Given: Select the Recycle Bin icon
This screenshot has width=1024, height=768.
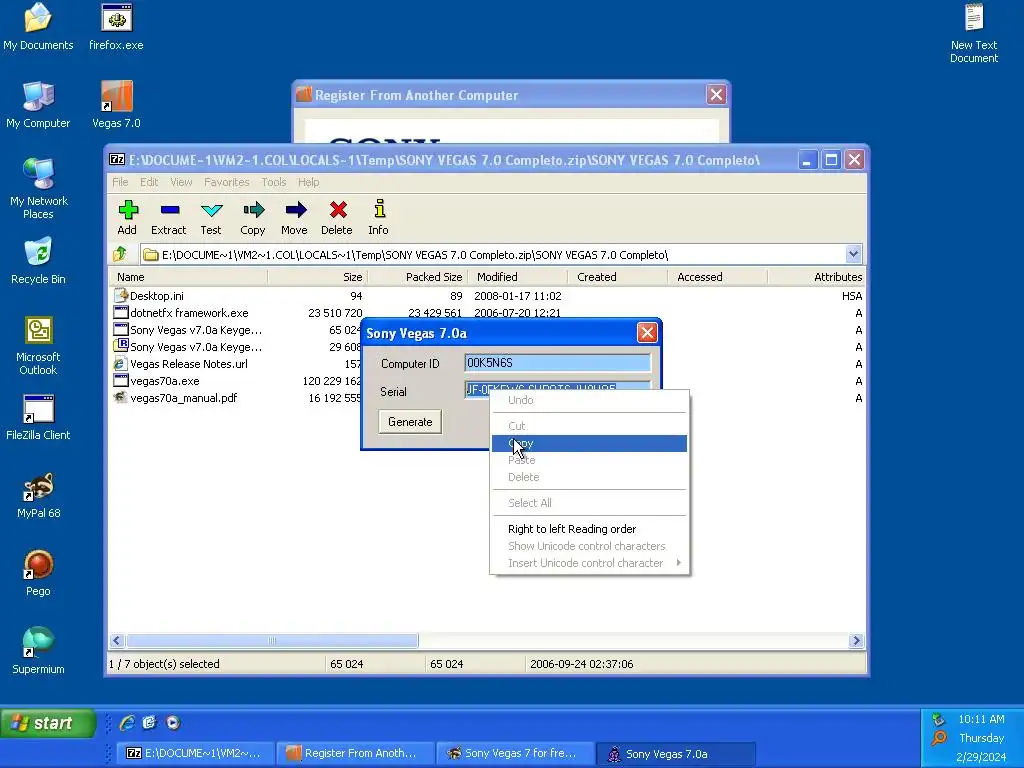Looking at the screenshot, I should (x=38, y=261).
